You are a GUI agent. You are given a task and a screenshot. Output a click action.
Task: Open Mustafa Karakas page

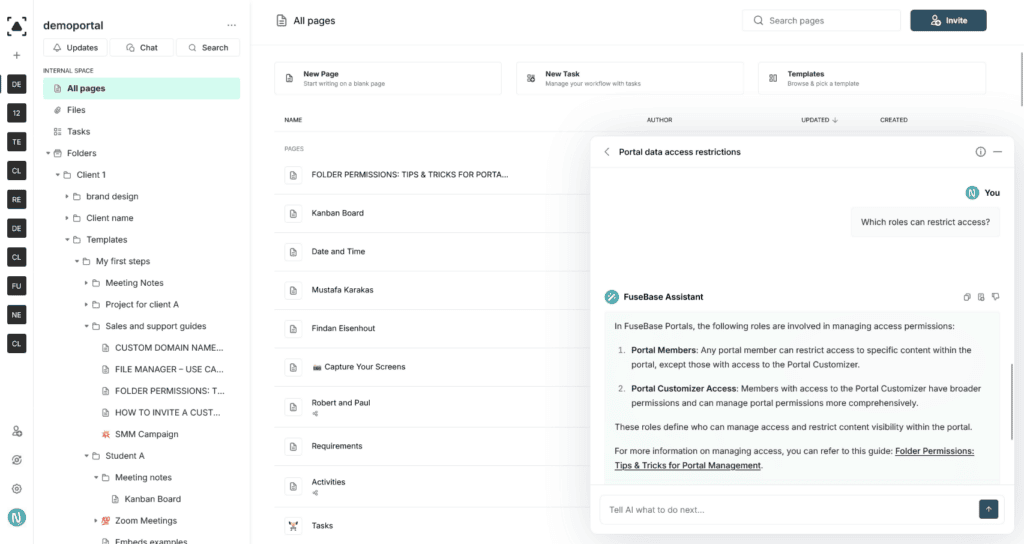342,290
